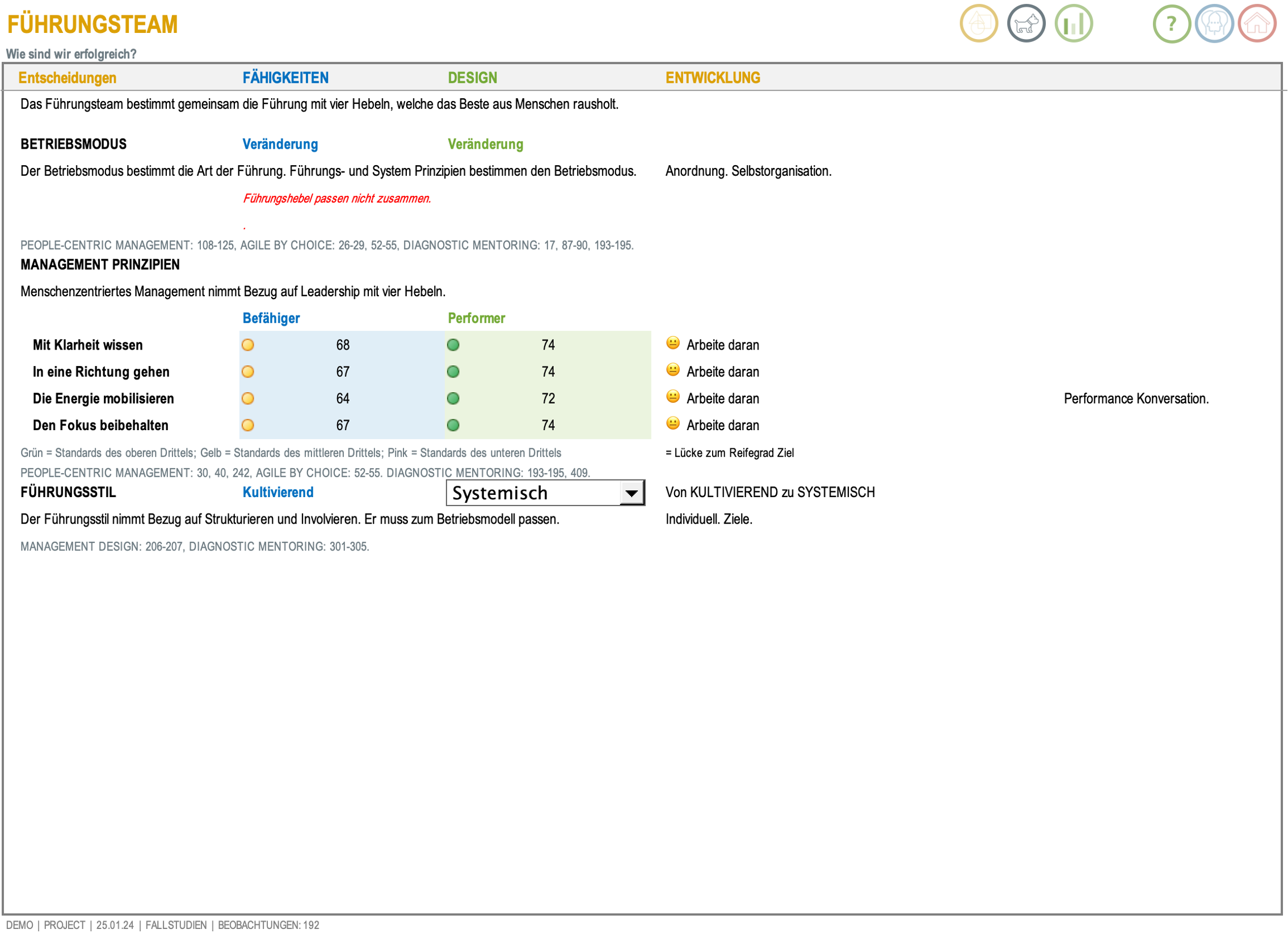
Task: Click the yellow indicator for In eine Richtung gehen
Action: 247,372
